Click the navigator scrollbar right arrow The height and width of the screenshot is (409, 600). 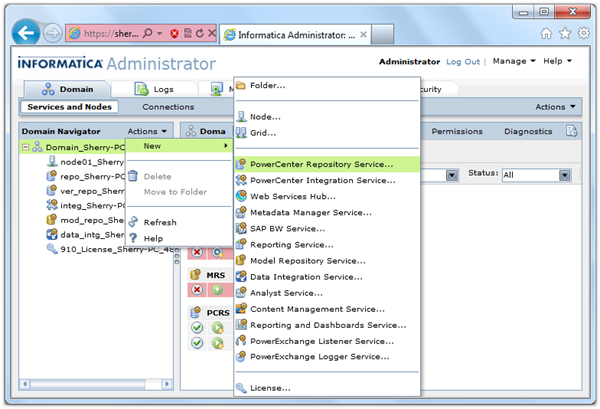tap(167, 384)
